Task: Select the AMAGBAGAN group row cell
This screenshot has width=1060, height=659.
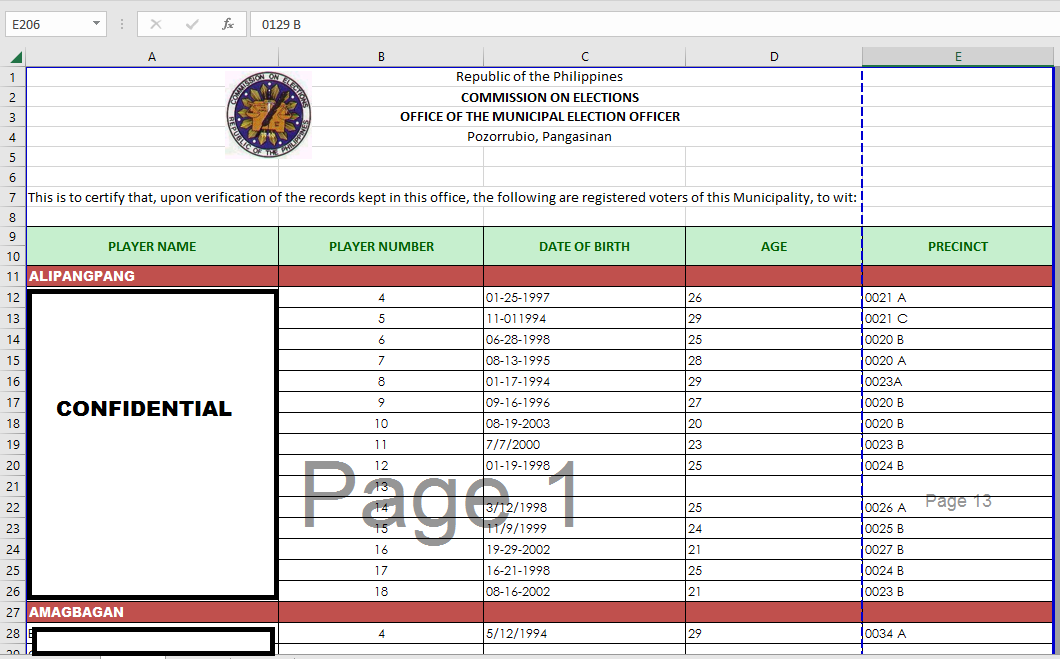Action: coord(152,612)
